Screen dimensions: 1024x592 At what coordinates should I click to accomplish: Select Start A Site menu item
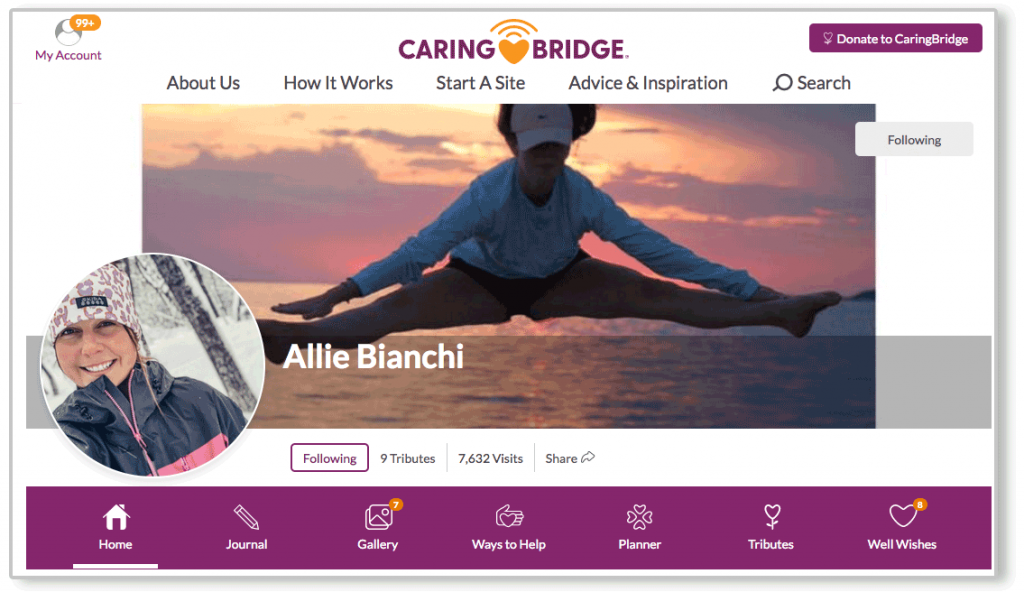481,83
